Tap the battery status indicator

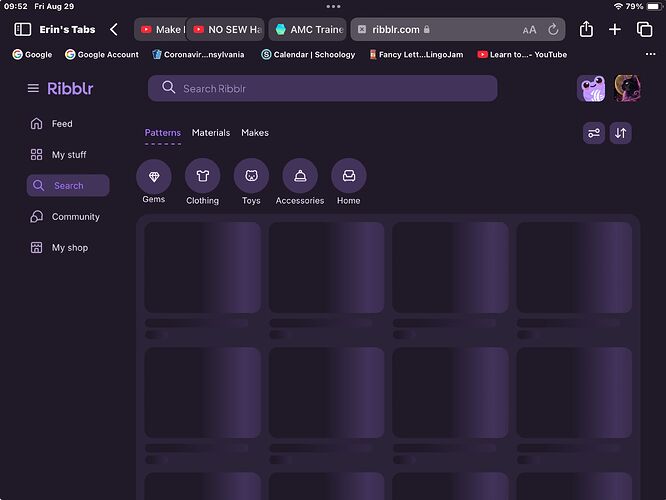(654, 6)
